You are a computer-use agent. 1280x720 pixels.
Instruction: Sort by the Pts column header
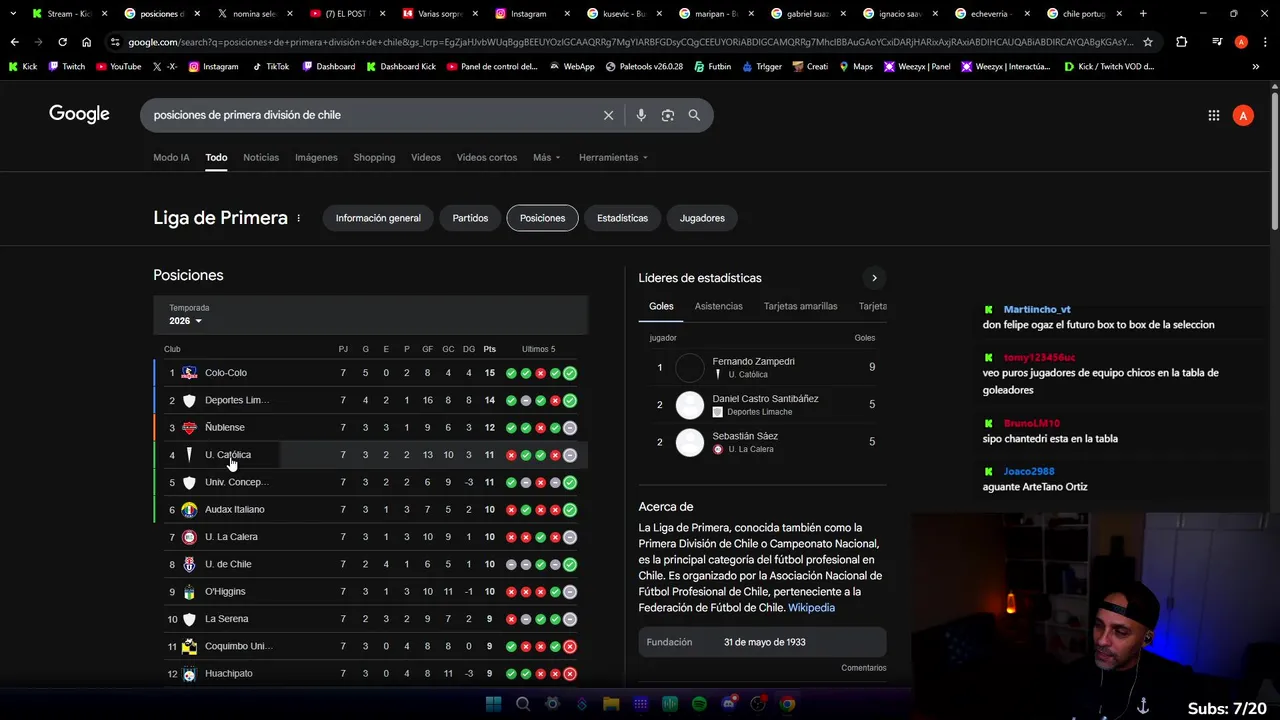coord(490,349)
